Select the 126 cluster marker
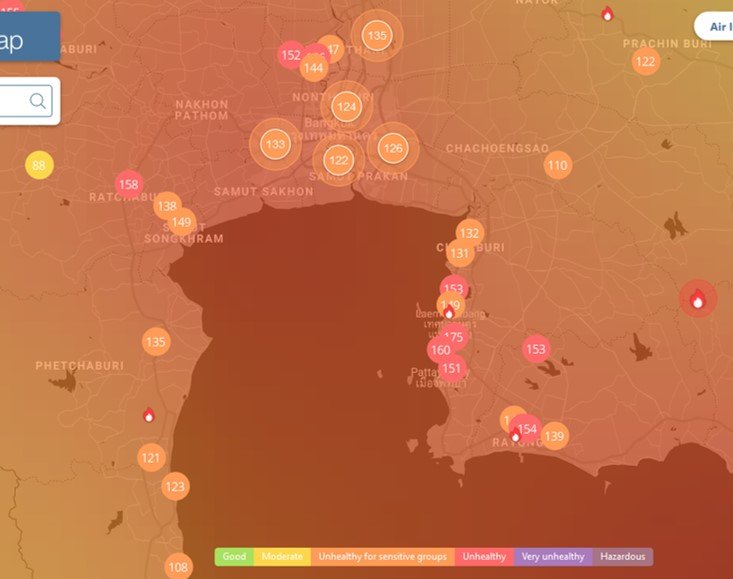Screen dimensions: 733x579 [393, 149]
